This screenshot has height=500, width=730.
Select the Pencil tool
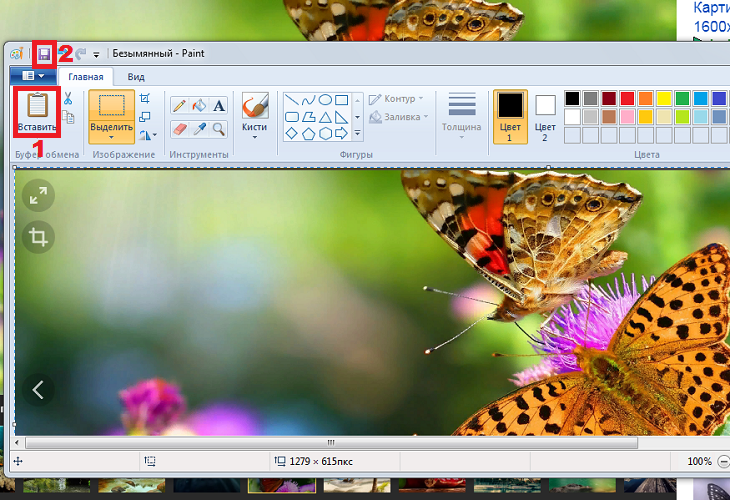point(179,105)
